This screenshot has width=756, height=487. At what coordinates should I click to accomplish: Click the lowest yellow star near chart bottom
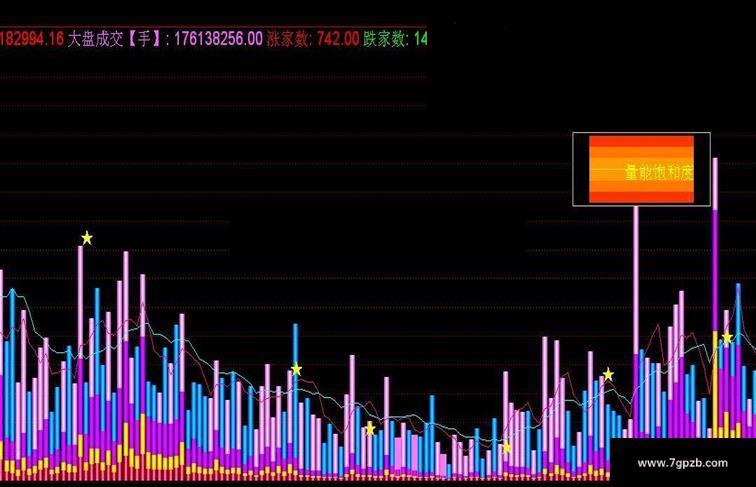pos(506,448)
